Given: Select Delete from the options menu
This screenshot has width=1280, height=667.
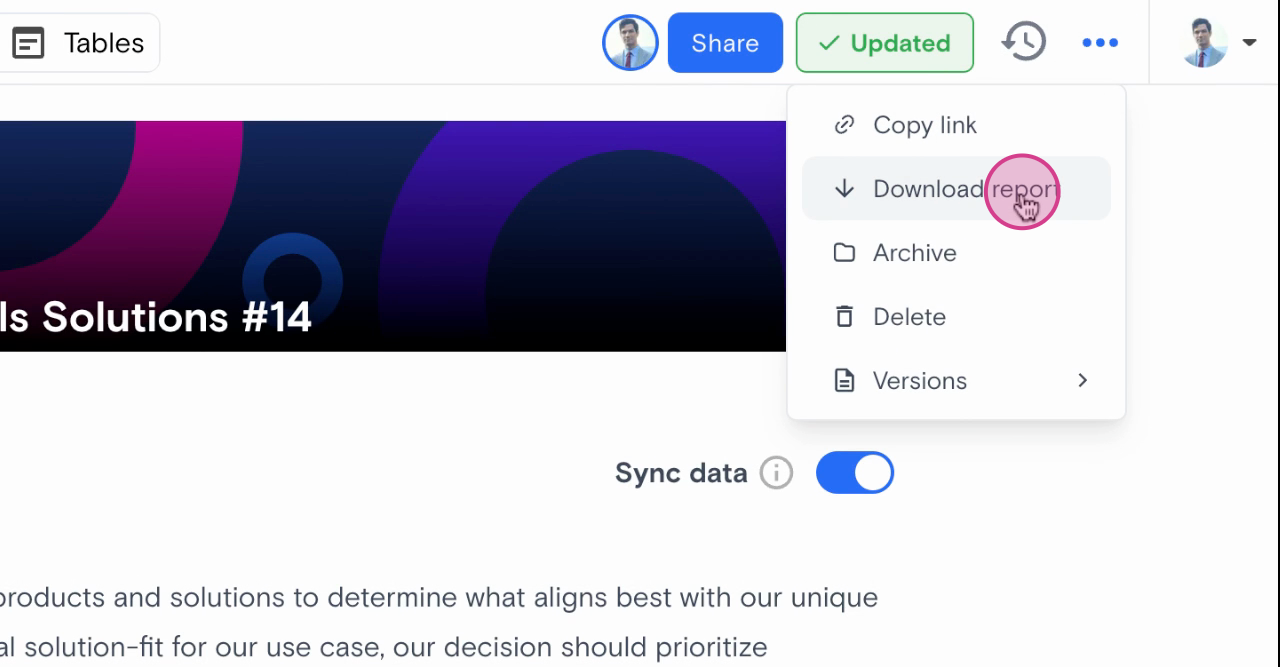Looking at the screenshot, I should [909, 317].
